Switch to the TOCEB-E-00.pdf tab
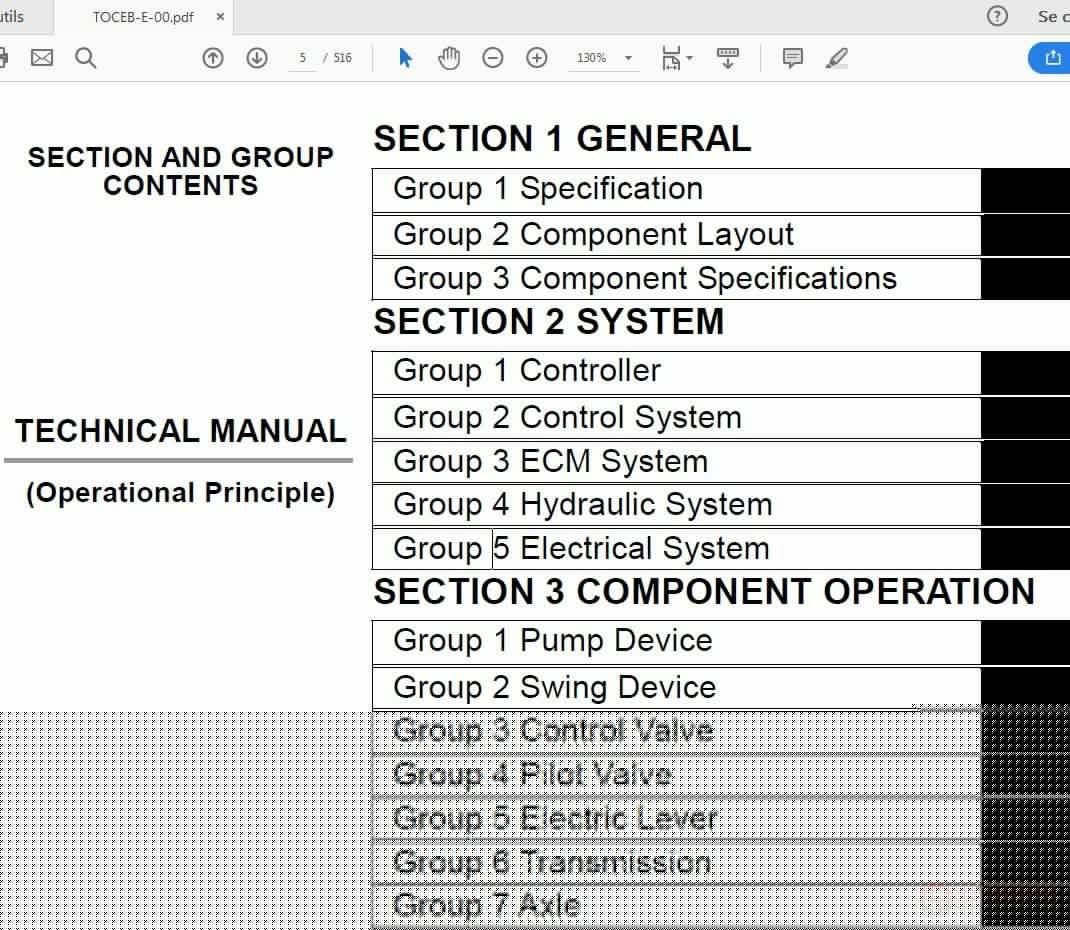1070x930 pixels. point(143,17)
